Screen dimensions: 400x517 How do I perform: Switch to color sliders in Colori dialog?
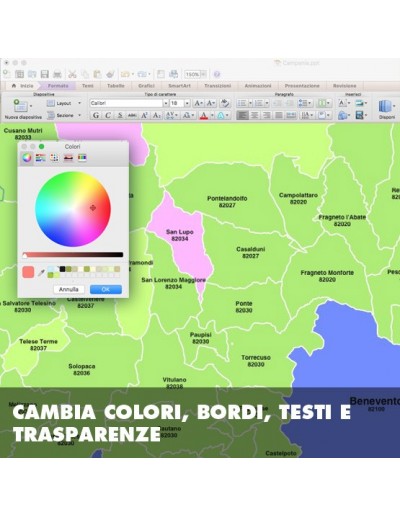[41, 158]
